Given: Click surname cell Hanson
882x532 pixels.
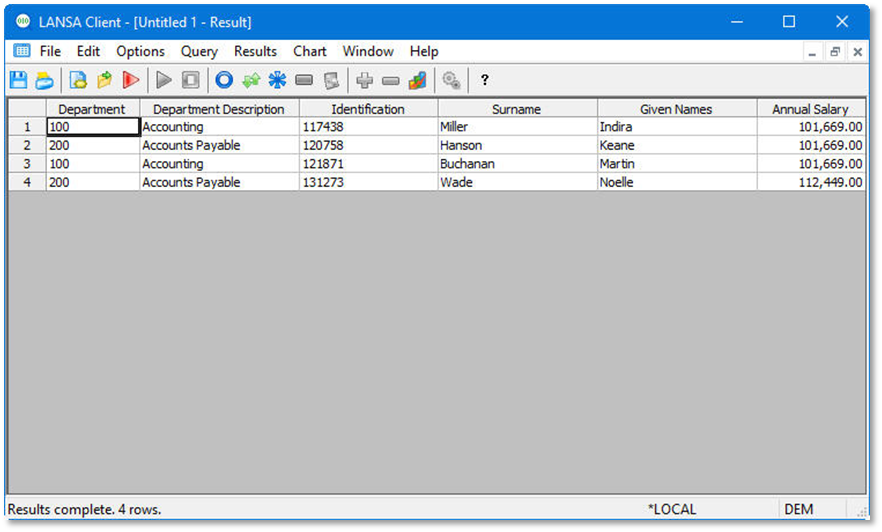Looking at the screenshot, I should tap(517, 145).
